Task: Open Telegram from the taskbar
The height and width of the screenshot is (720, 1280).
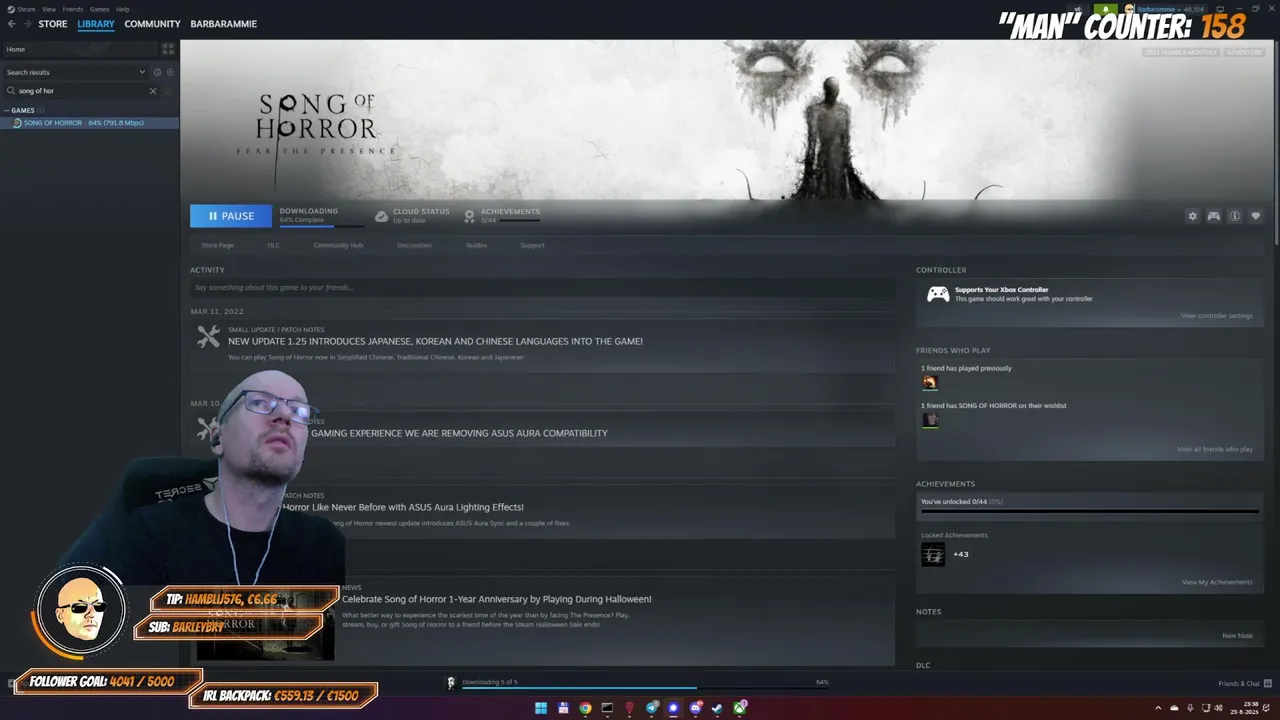Action: tap(652, 708)
